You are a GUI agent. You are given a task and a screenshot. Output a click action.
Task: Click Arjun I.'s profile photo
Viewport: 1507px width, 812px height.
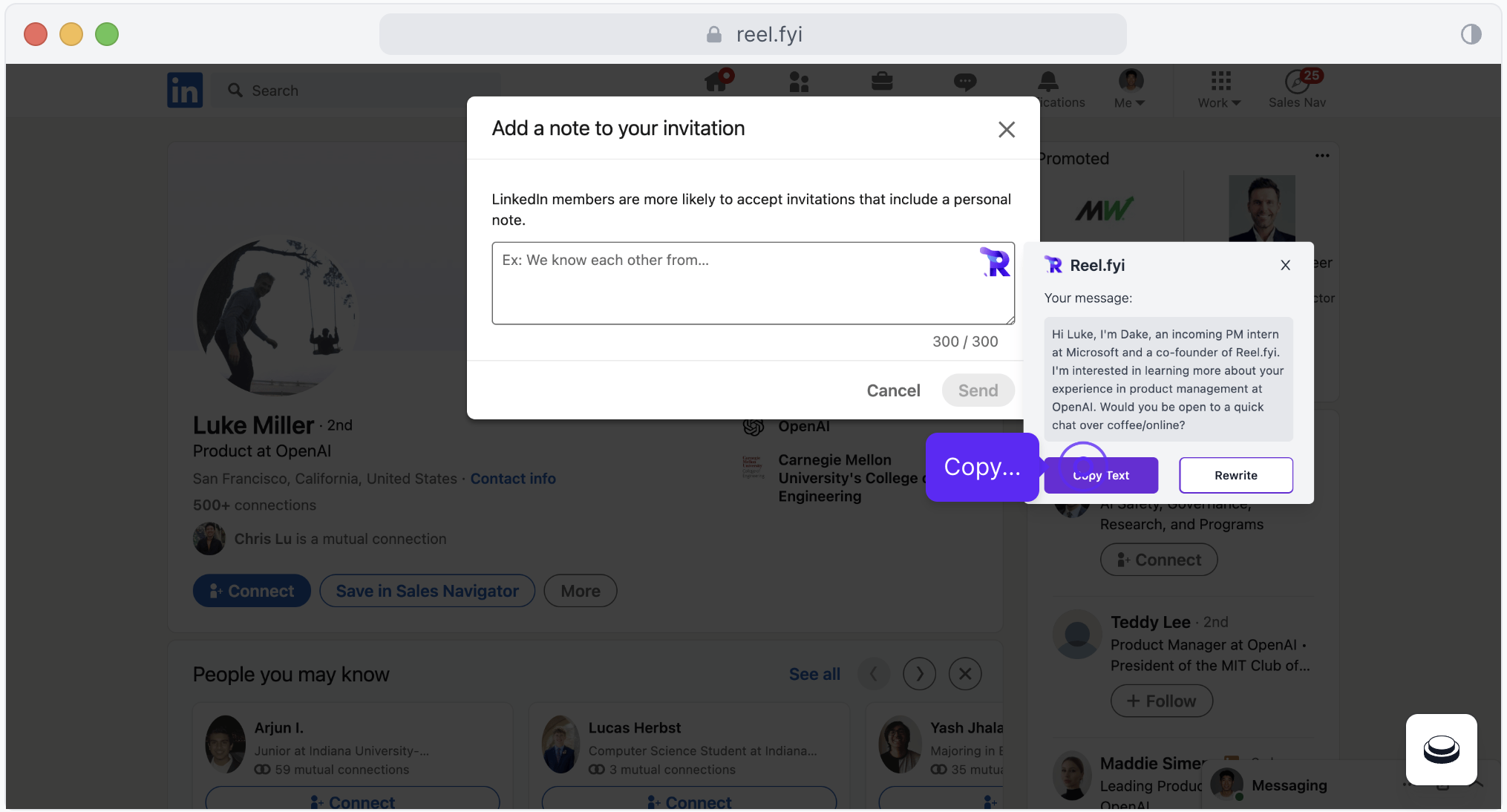tap(225, 744)
